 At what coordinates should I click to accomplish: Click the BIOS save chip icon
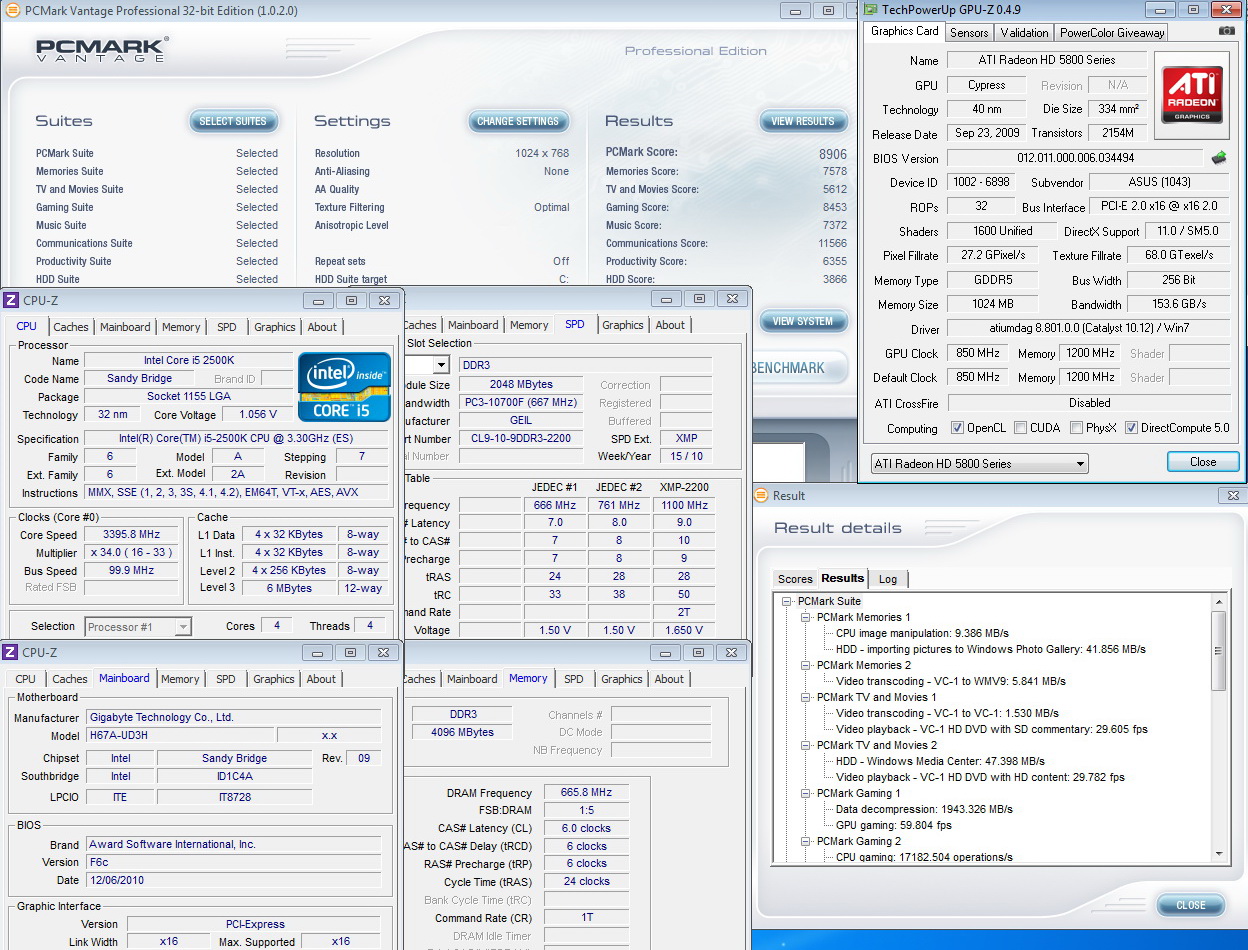pos(1219,158)
